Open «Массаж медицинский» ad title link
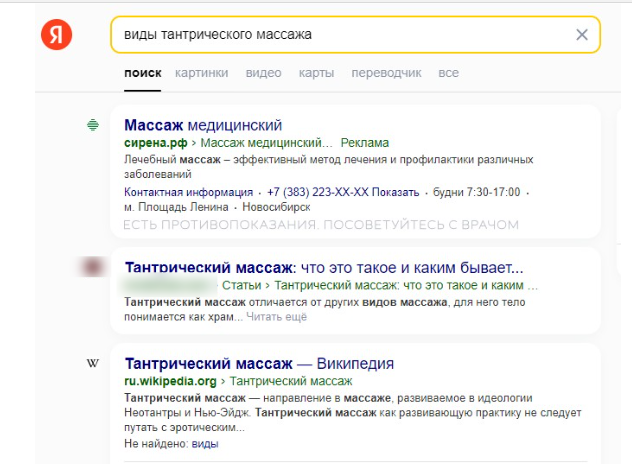The height and width of the screenshot is (464, 632). (x=203, y=125)
